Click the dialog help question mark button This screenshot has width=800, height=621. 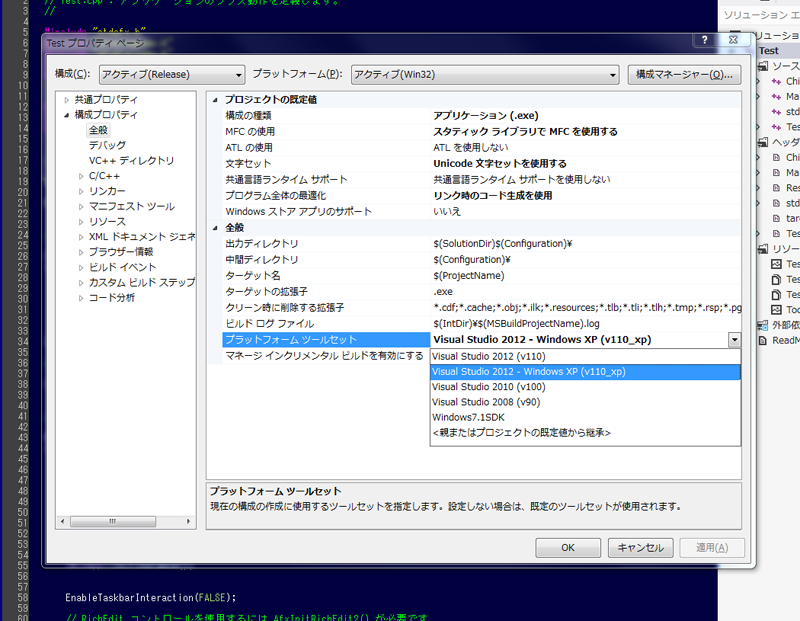point(705,40)
